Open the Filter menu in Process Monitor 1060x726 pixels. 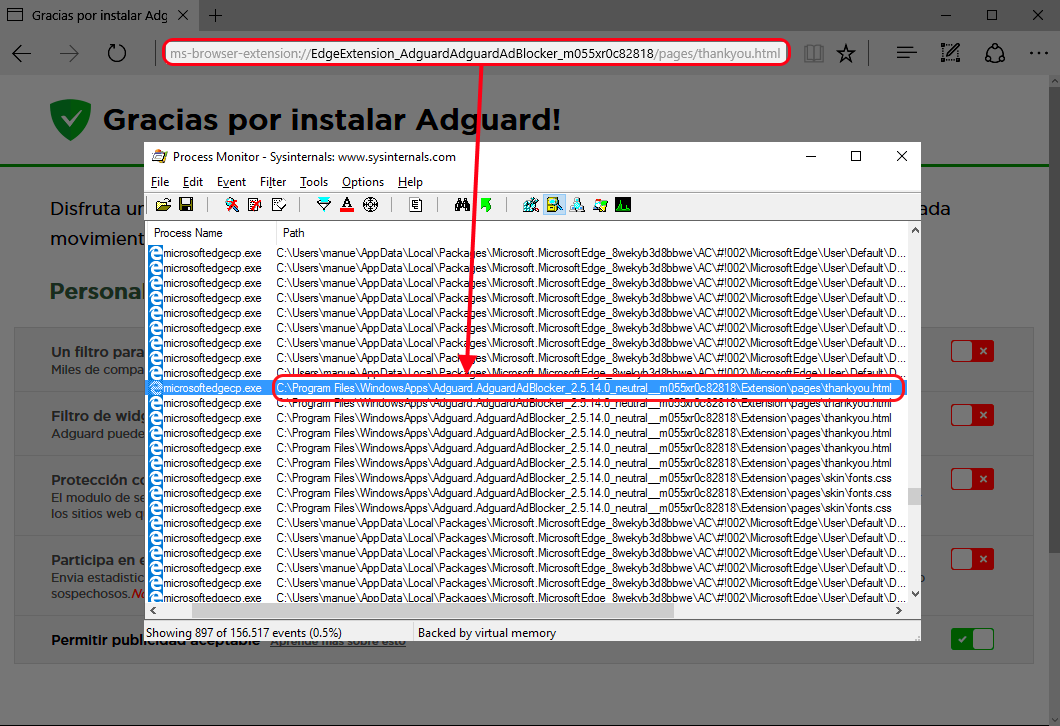[273, 182]
